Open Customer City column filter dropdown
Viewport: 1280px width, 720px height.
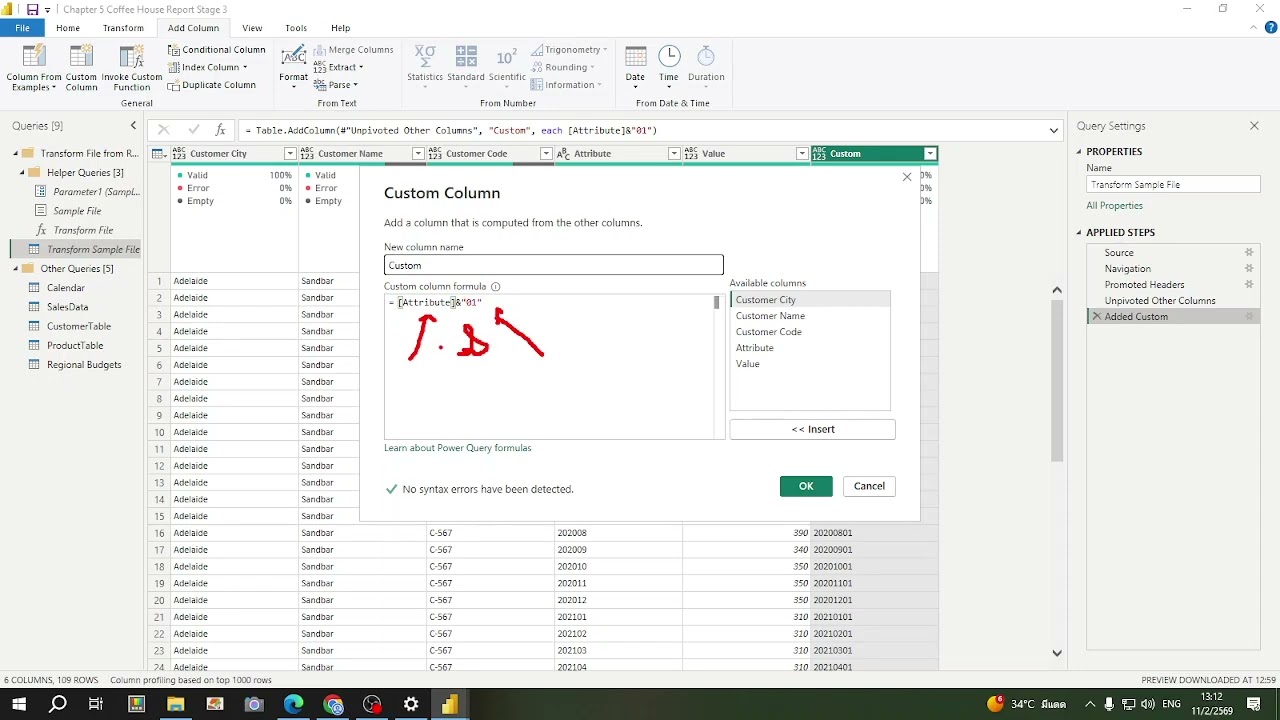[290, 154]
